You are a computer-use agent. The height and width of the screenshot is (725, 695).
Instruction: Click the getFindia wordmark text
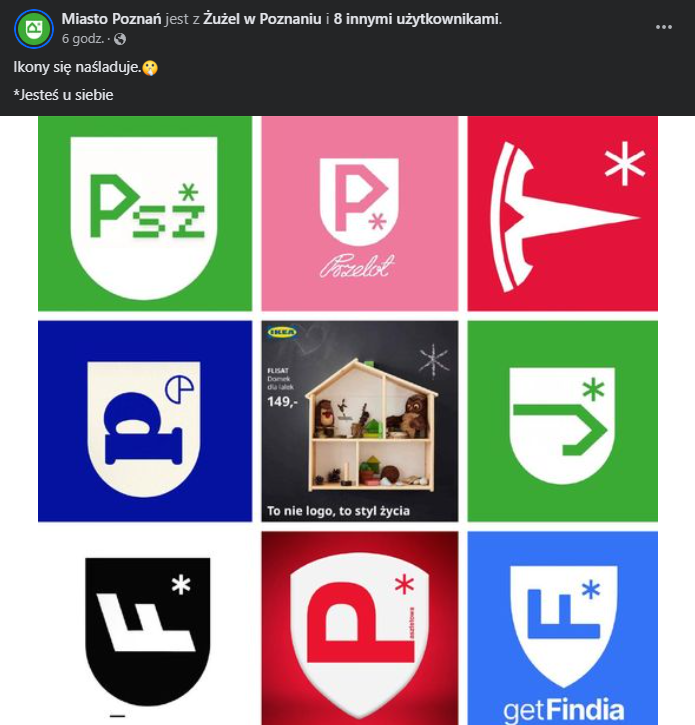point(563,710)
